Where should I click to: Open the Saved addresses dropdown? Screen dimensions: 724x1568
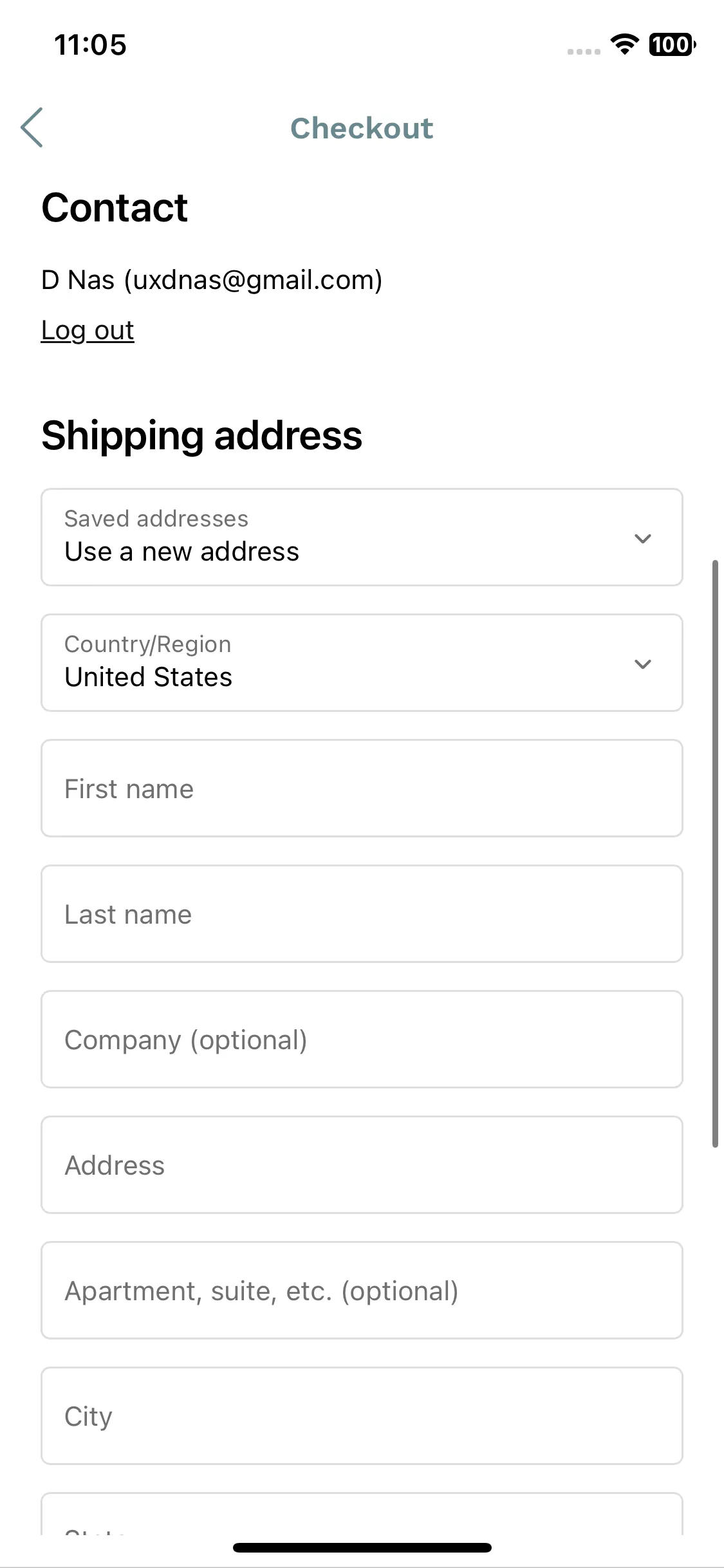click(x=362, y=537)
